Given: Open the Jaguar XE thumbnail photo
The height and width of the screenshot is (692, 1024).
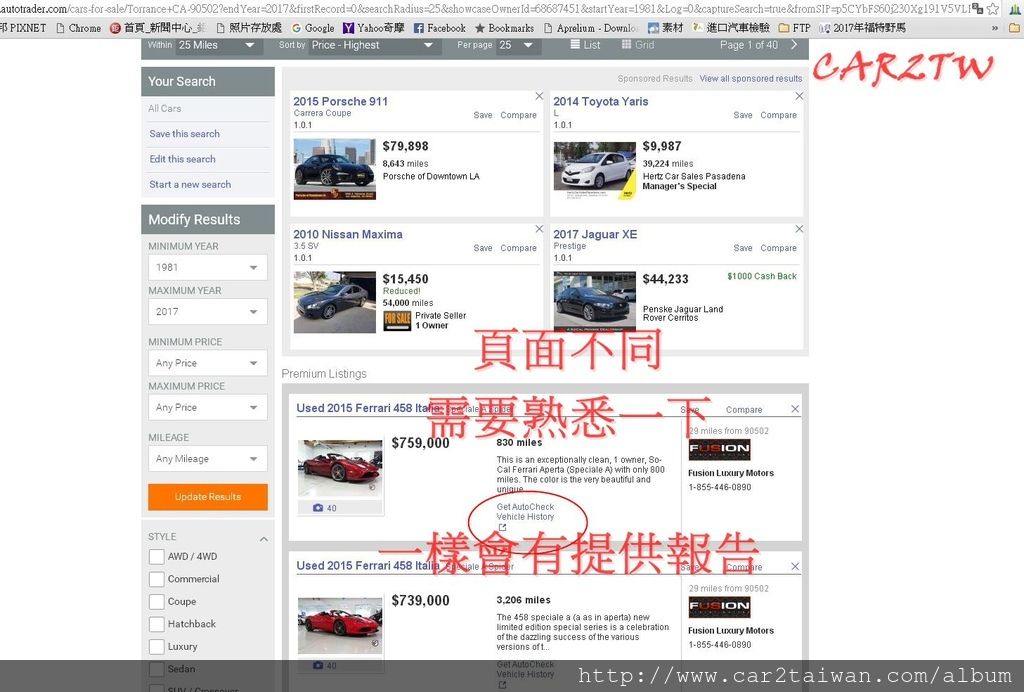Looking at the screenshot, I should pos(594,302).
